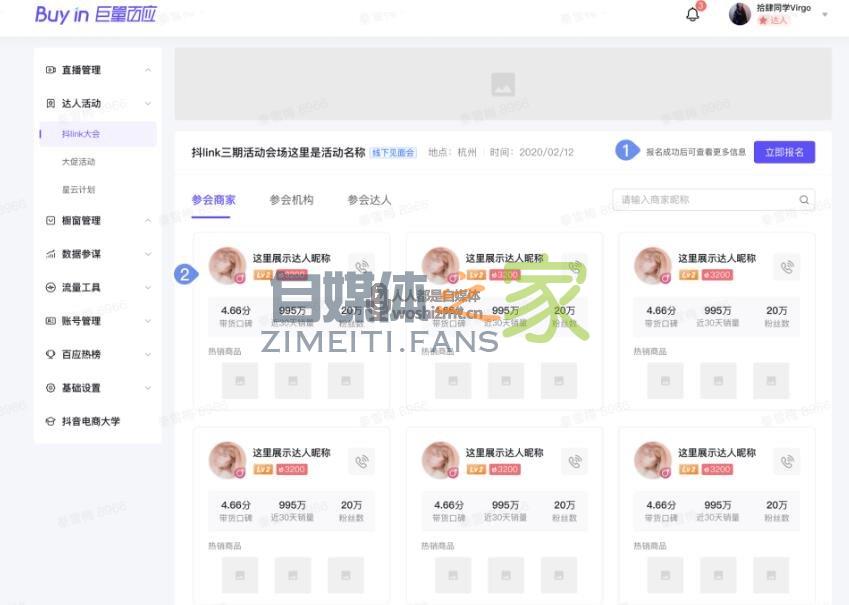This screenshot has height=605, width=849.
Task: Click the phone icon on bottom-middle merchant card
Action: [574, 461]
